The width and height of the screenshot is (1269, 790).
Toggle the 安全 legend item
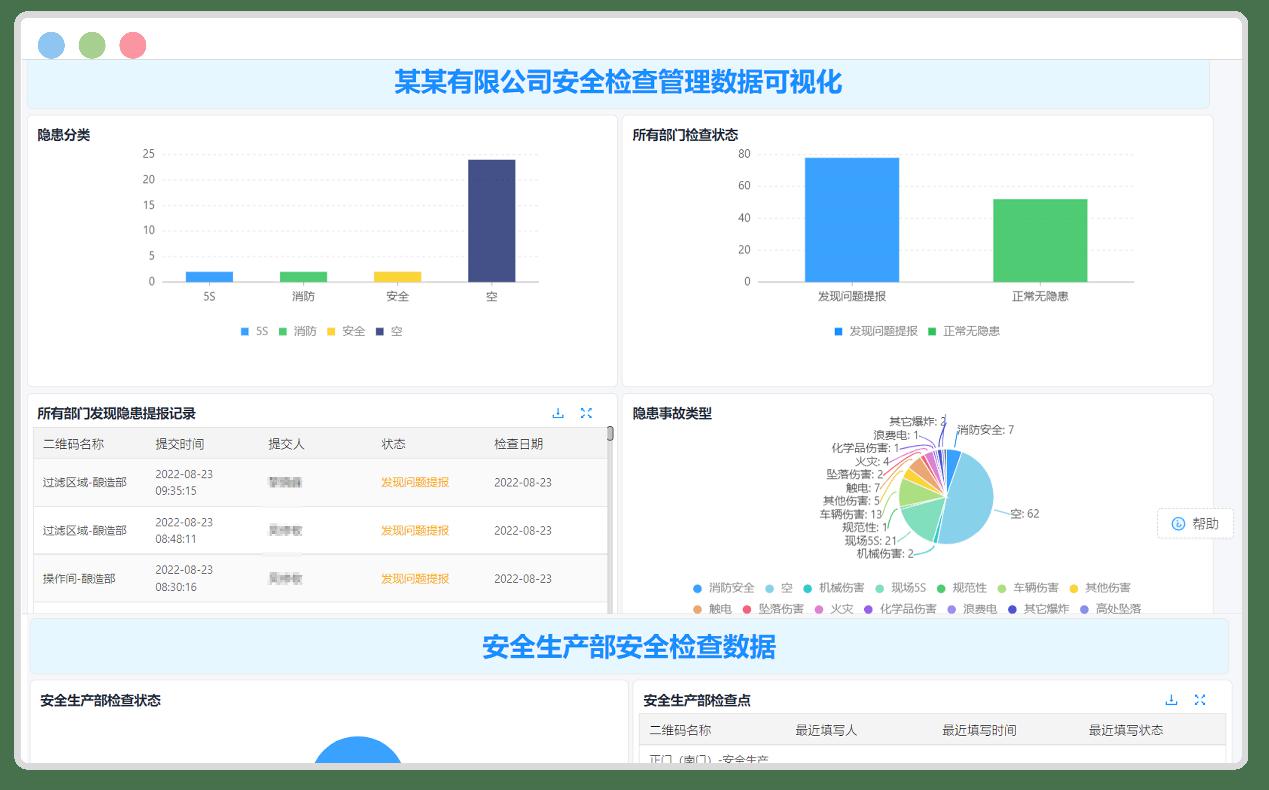(348, 330)
